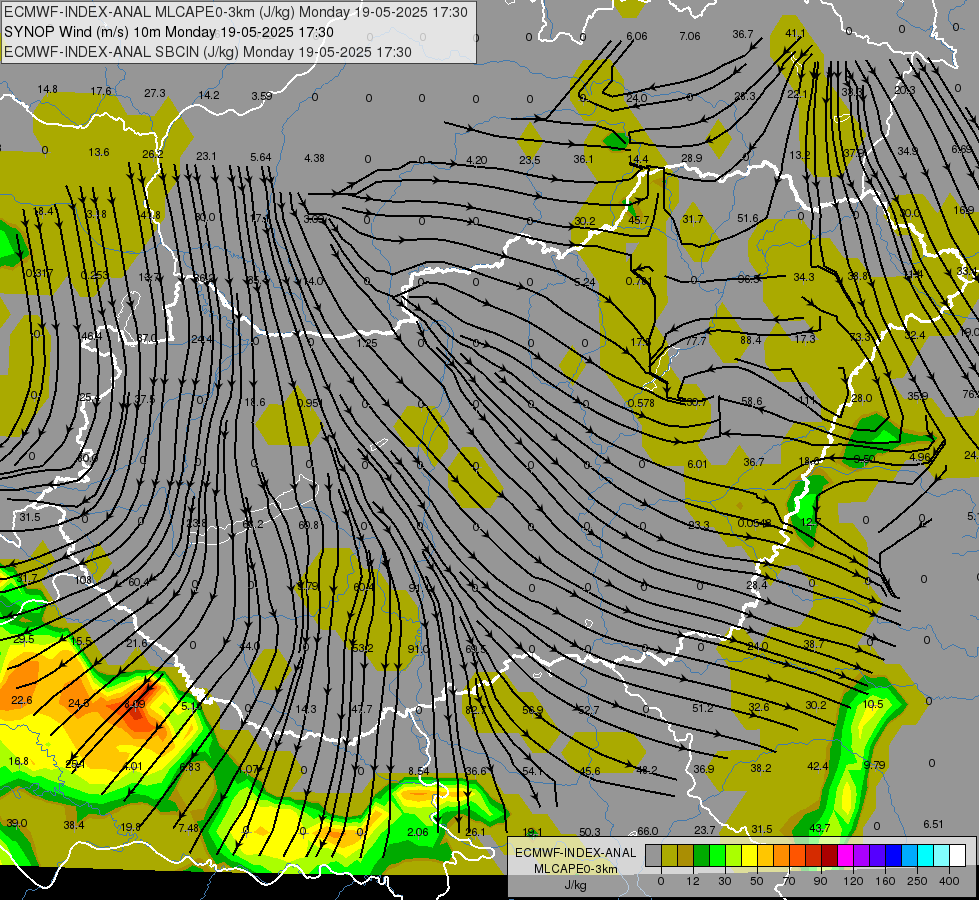Screen dimensions: 979x900
Task: Click the '120' tick label on the legend
Action: [x=853, y=881]
